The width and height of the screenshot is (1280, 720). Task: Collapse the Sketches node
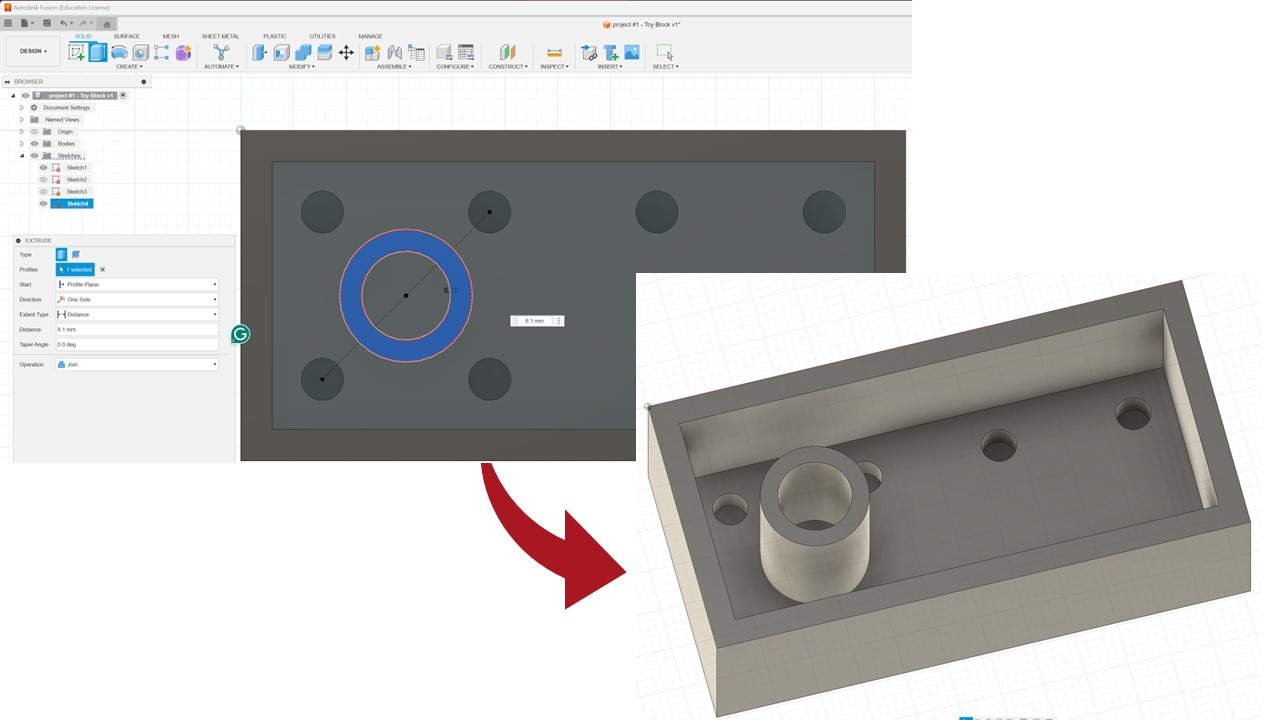pyautogui.click(x=22, y=156)
